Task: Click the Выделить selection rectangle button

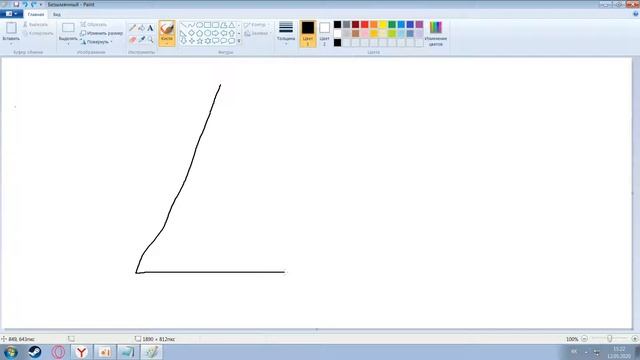Action: click(x=68, y=31)
